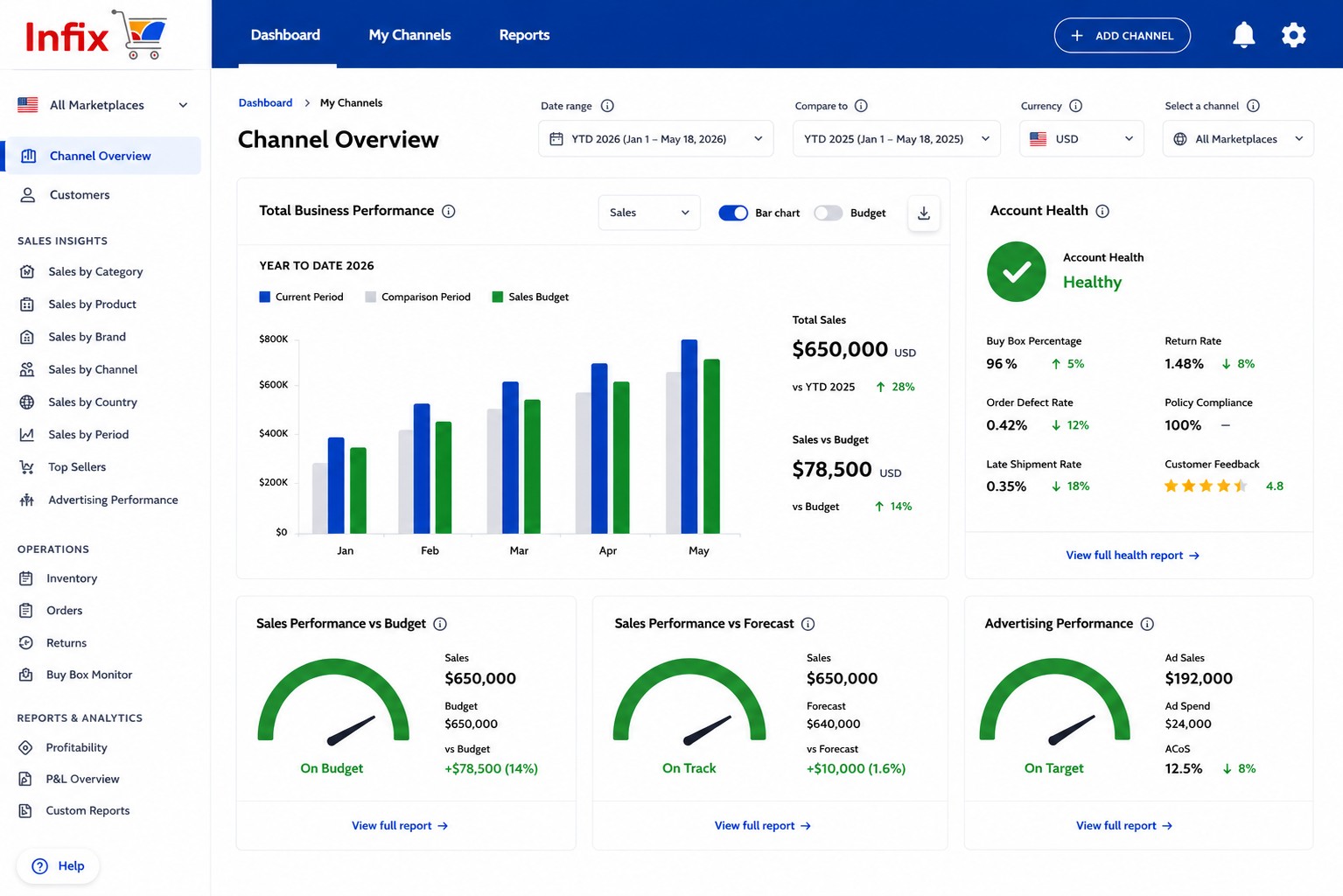Click the green Account Health checkmark
This screenshot has height=896, width=1343.
tap(1016, 272)
